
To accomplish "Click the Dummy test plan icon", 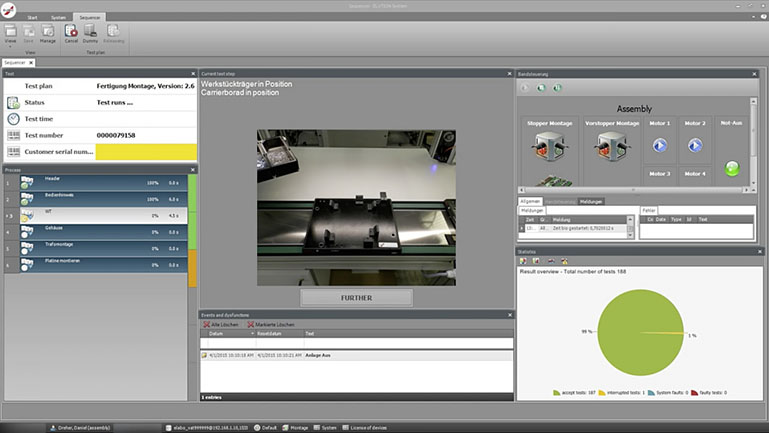I will click(90, 32).
